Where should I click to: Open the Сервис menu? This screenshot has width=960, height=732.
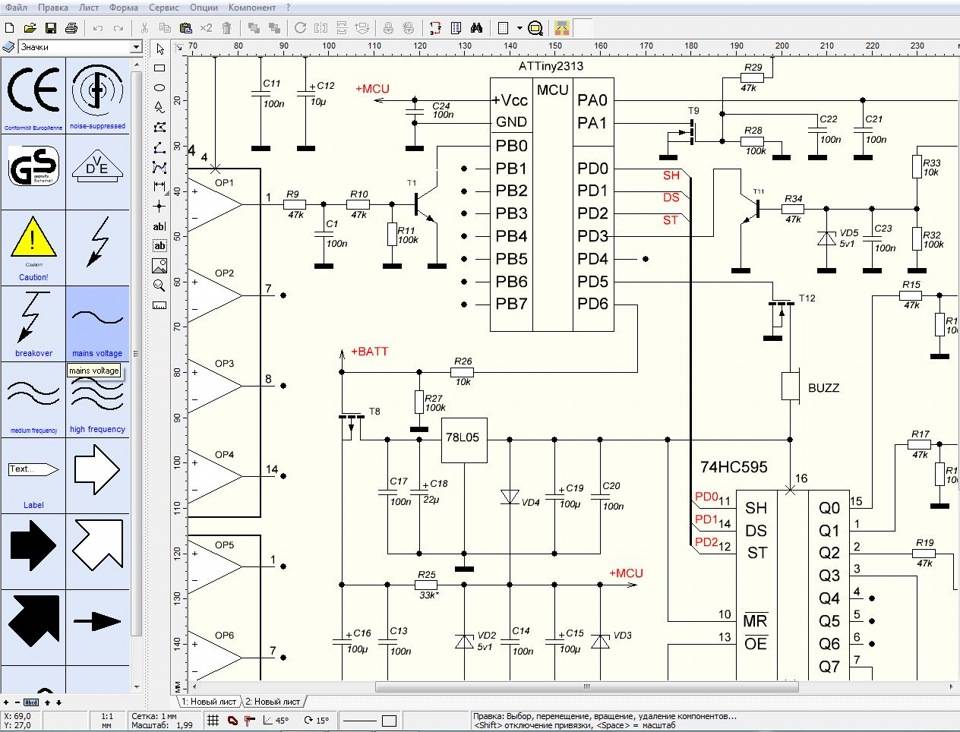pos(163,7)
